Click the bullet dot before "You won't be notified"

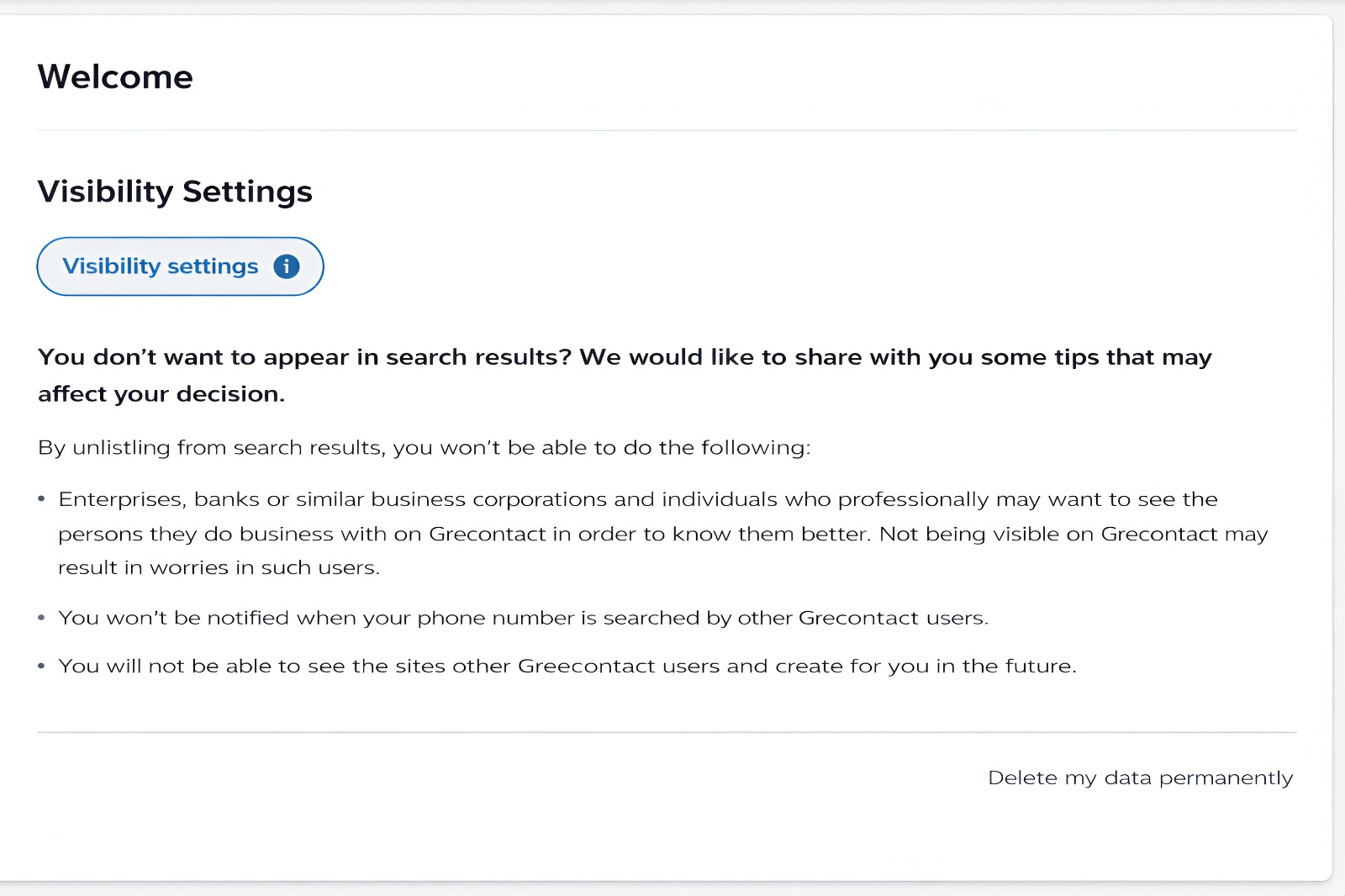coord(41,618)
